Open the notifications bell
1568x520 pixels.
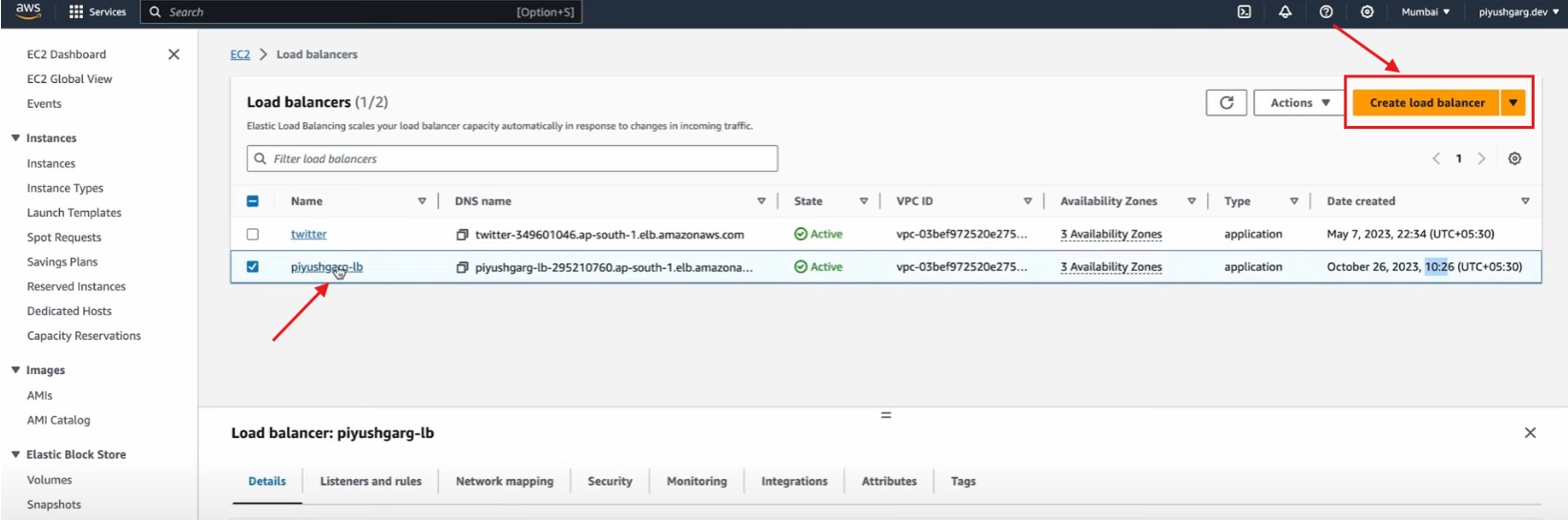pyautogui.click(x=1285, y=12)
